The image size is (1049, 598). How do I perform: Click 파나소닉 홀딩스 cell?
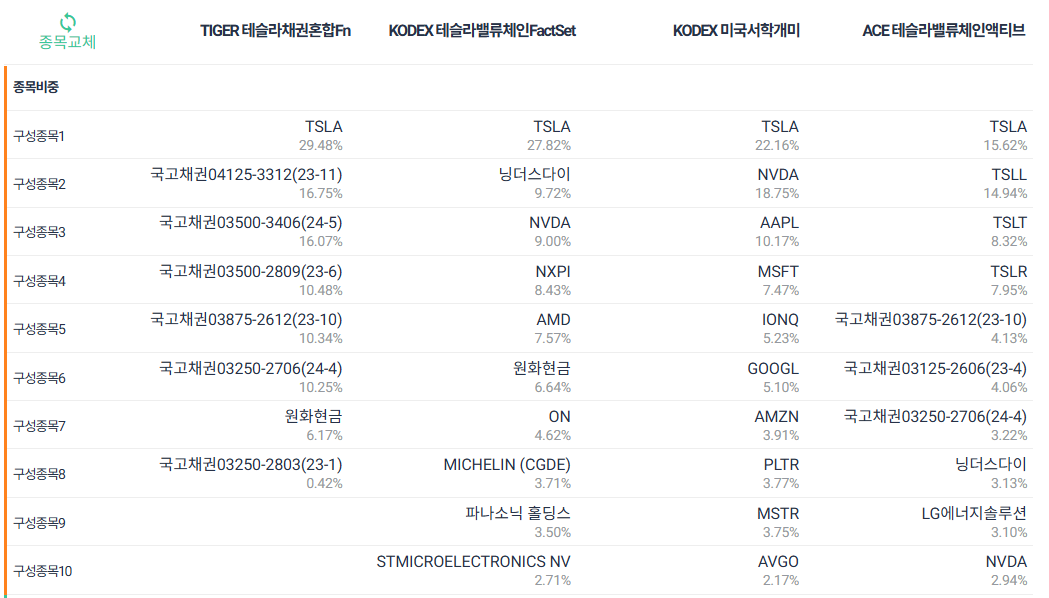(x=518, y=522)
